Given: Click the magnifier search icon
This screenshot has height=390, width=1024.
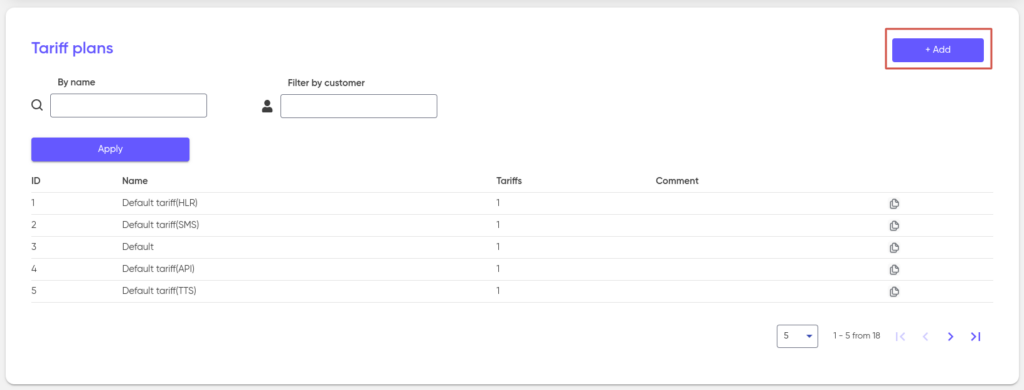Looking at the screenshot, I should tap(37, 105).
